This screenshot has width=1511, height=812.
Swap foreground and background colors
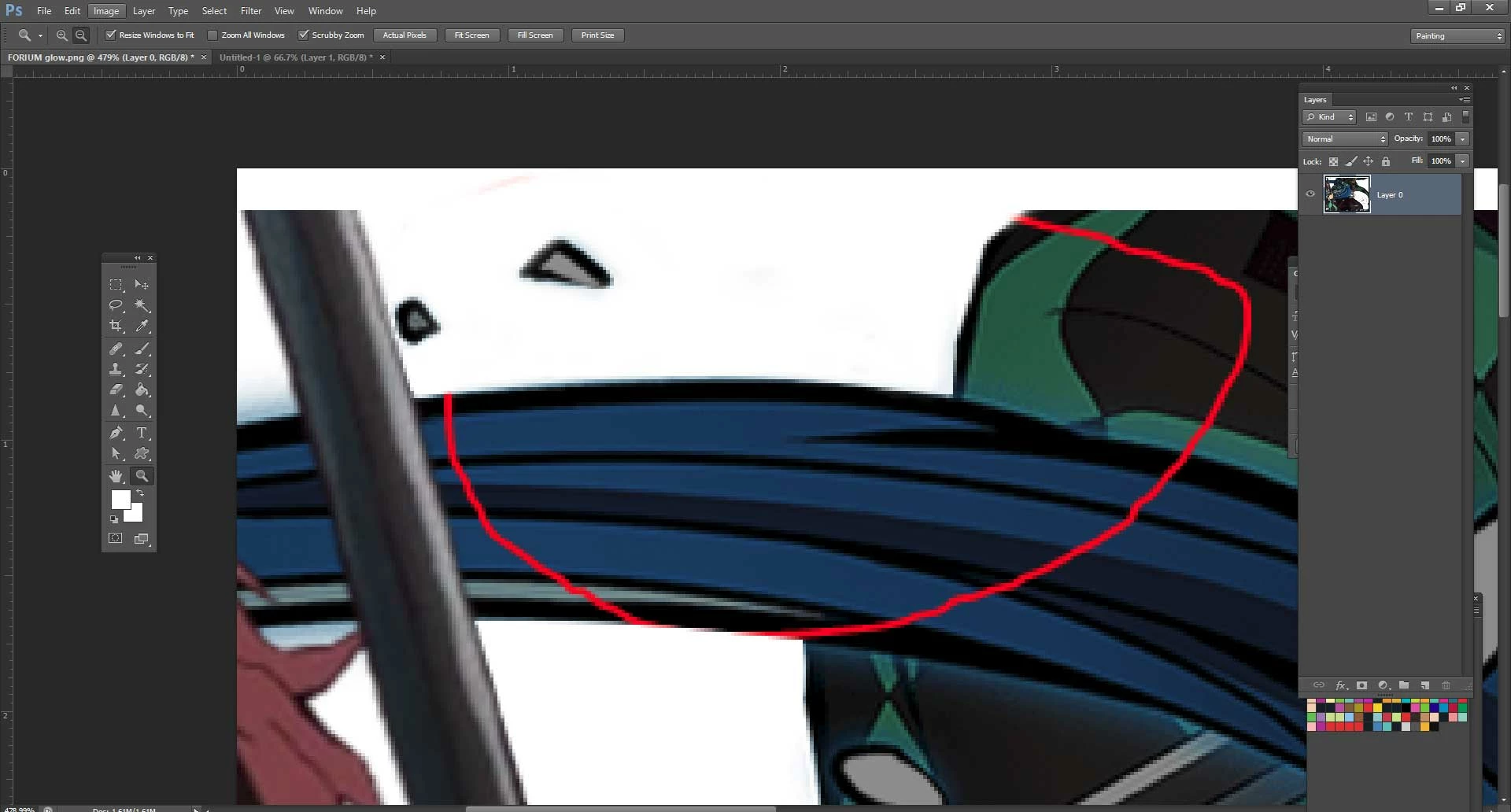click(x=140, y=493)
